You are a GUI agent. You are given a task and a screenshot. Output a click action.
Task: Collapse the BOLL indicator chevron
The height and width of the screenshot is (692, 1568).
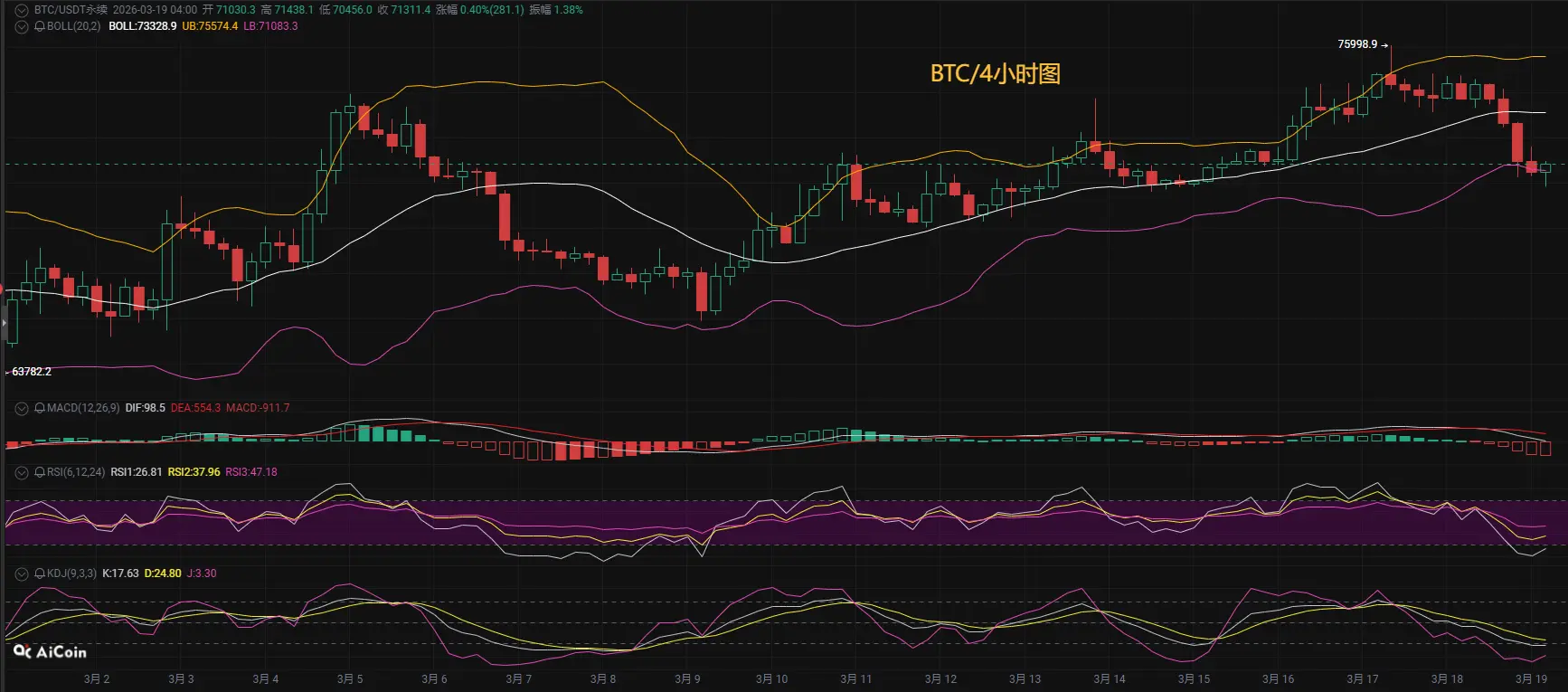22,26
